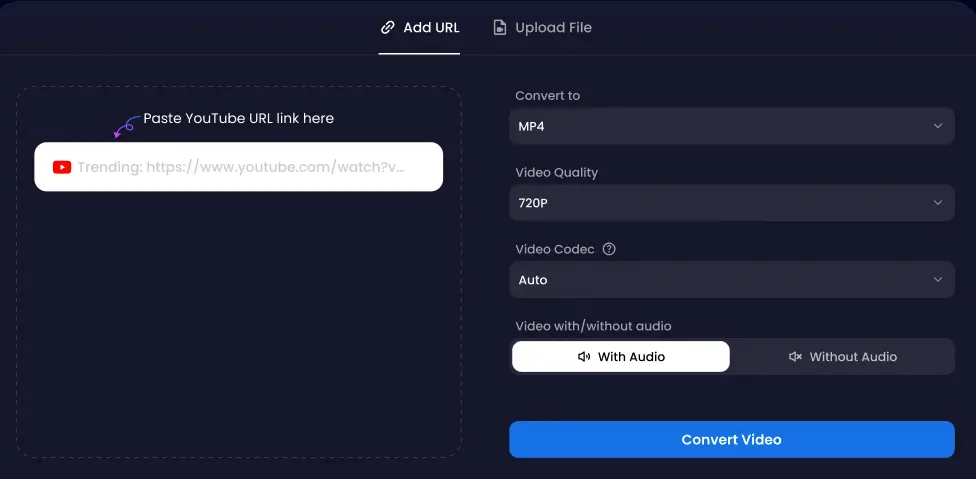This screenshot has height=479, width=976.
Task: Click the muted speaker icon
Action: pyautogui.click(x=796, y=357)
